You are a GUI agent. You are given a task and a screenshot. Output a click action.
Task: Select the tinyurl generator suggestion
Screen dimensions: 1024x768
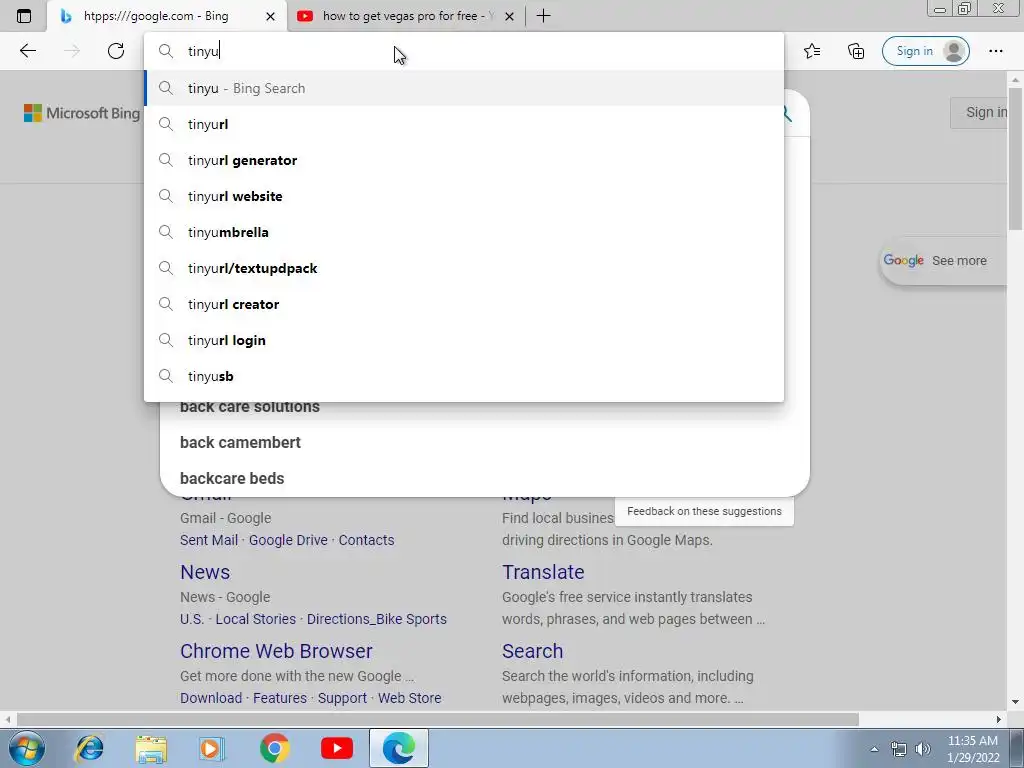[464, 160]
